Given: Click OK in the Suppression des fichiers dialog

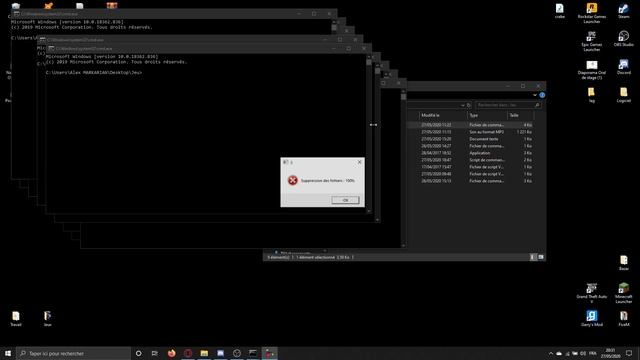Looking at the screenshot, I should (345, 200).
